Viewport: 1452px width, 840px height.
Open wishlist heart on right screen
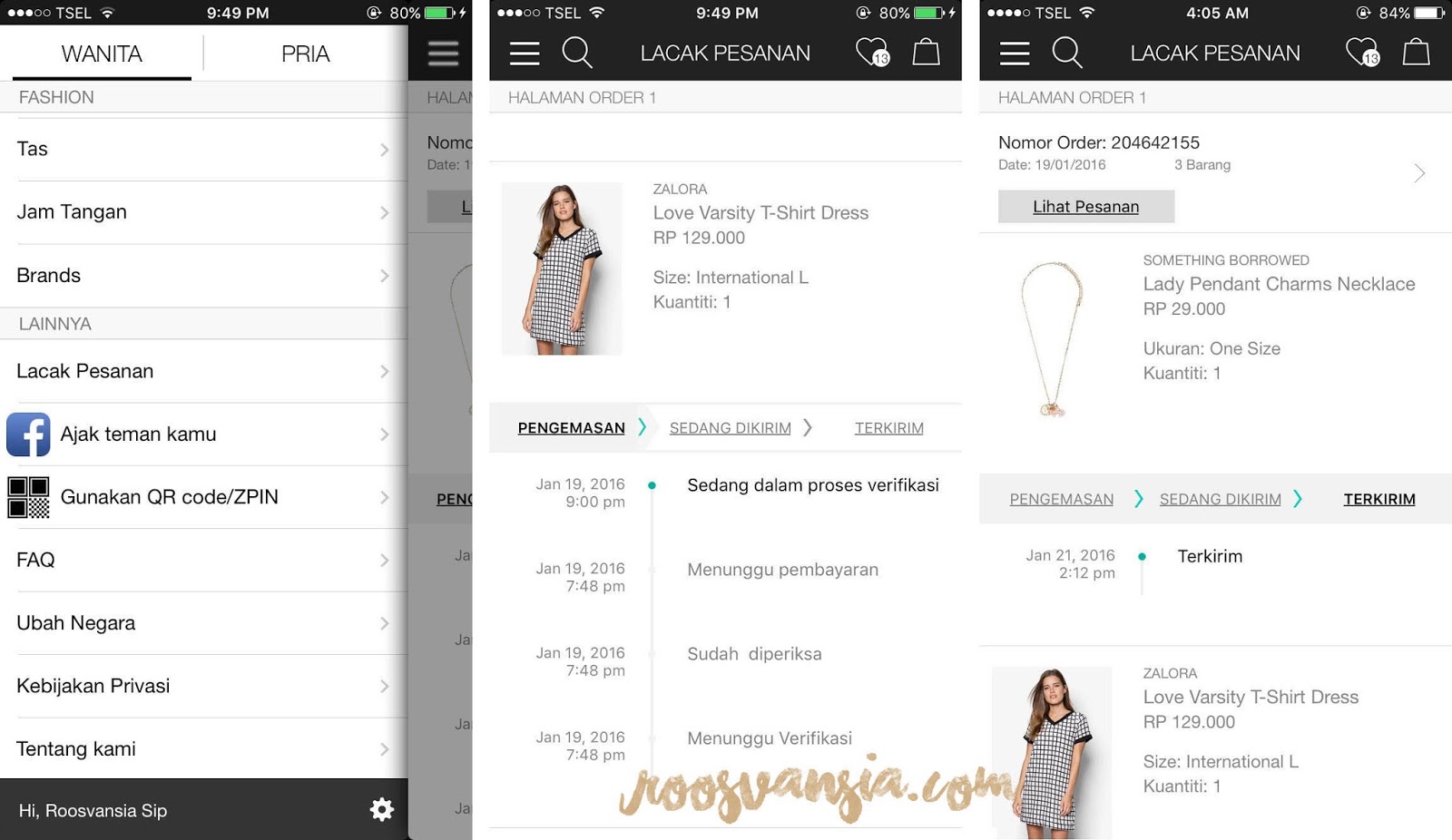(1362, 52)
